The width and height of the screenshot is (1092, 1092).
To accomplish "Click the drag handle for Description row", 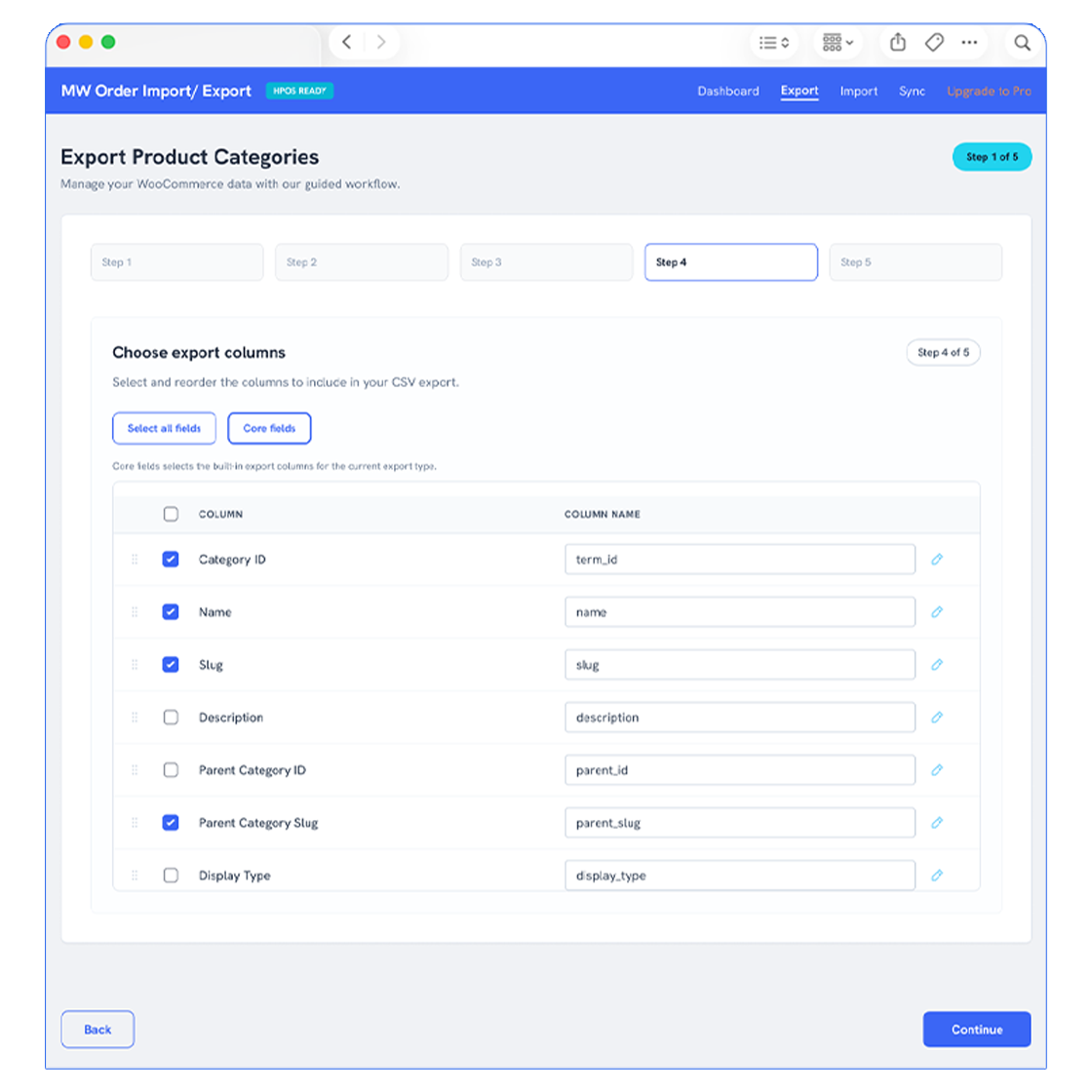I will [x=135, y=718].
